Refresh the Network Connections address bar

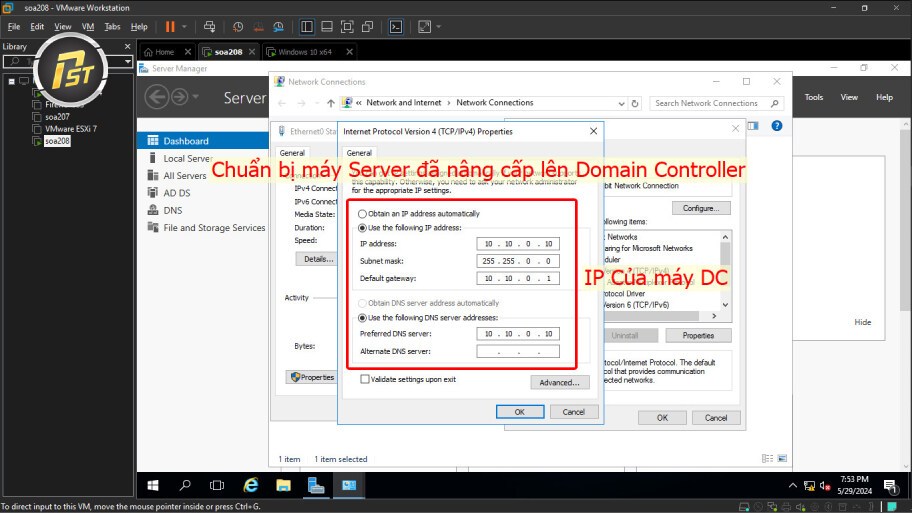635,103
